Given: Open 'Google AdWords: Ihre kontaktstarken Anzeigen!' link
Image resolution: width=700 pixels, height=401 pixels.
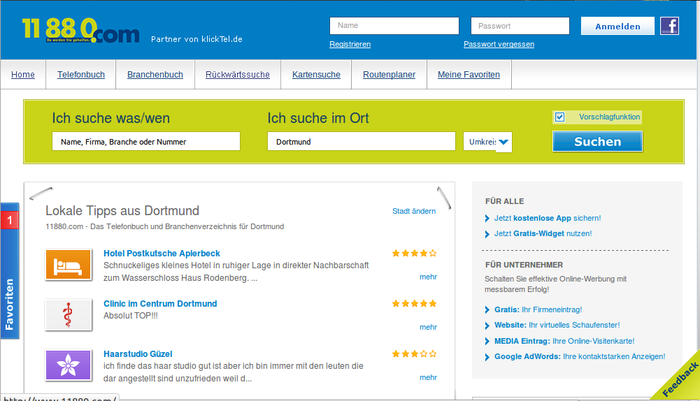Looking at the screenshot, I should click(x=579, y=357).
